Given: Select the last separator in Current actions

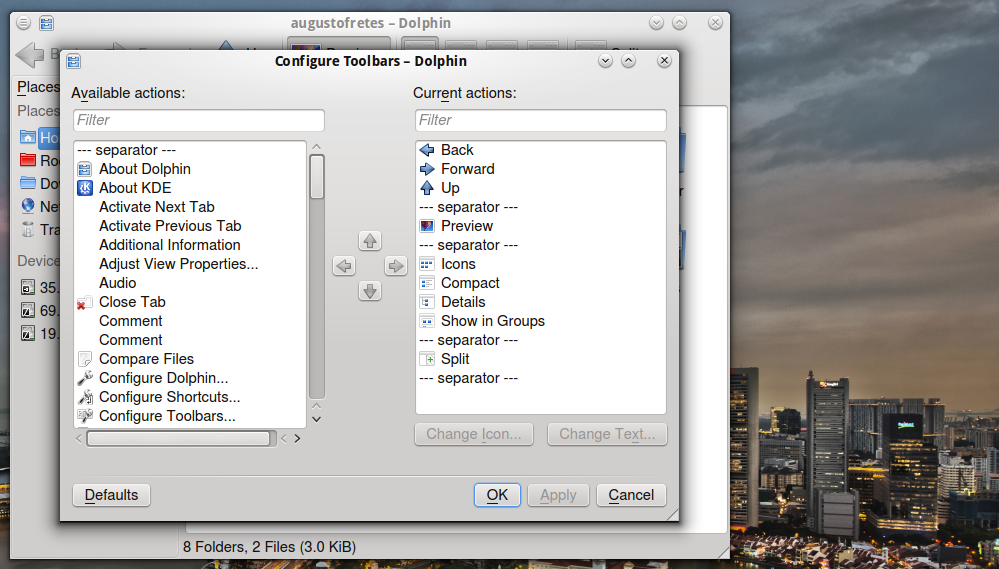Looking at the screenshot, I should [x=540, y=378].
